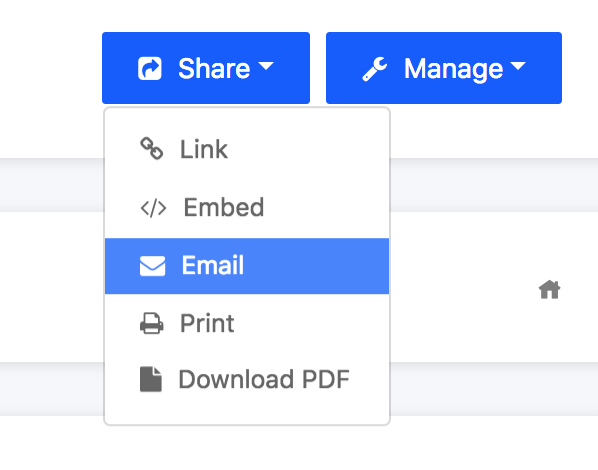Click the Manage wrench icon
This screenshot has width=598, height=470.
pyautogui.click(x=375, y=69)
